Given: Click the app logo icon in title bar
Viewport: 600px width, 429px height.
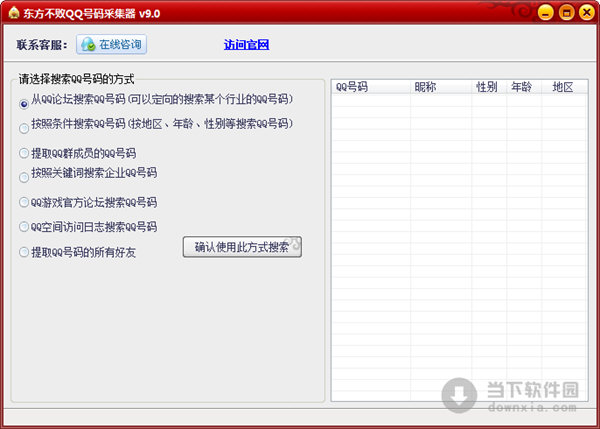Looking at the screenshot, I should (13, 13).
